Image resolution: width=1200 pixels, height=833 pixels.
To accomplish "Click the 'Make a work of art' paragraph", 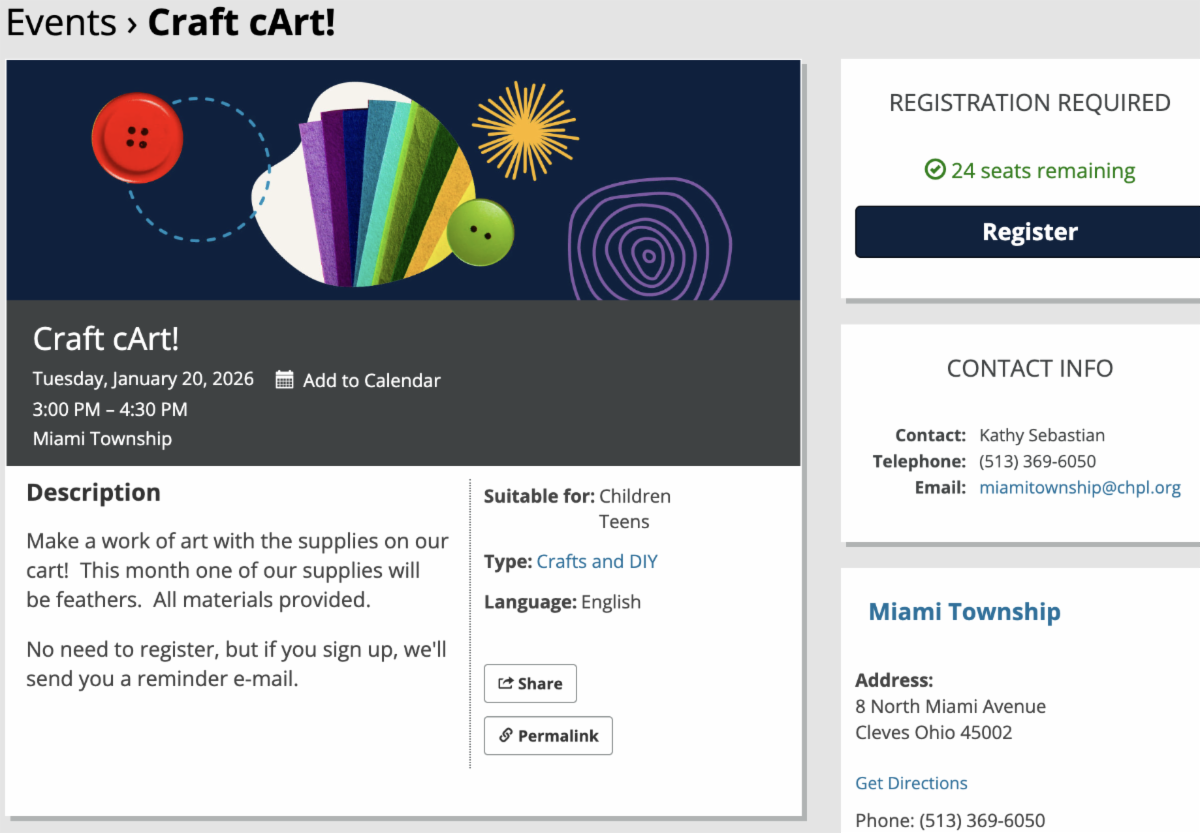I will pyautogui.click(x=237, y=570).
